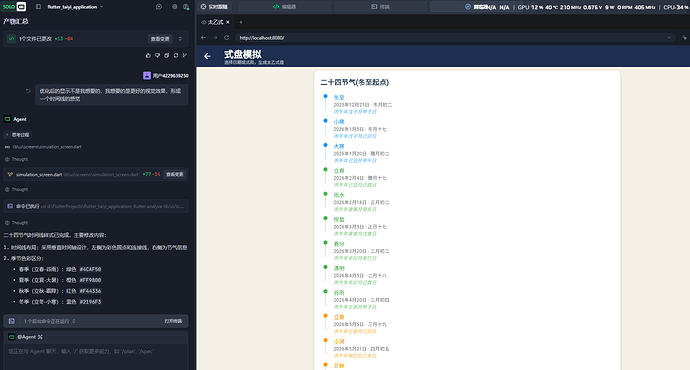
Task: Open the simulation_screen.dart file change row
Action: click(95, 175)
